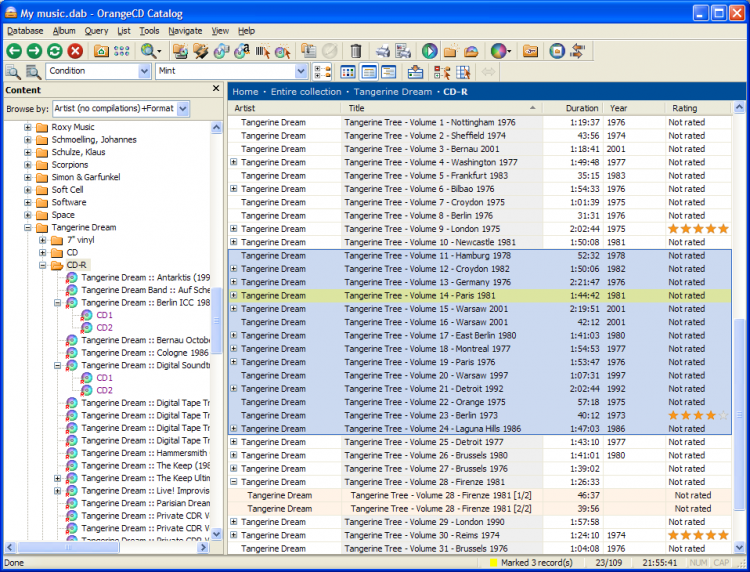Collapse the CD-R folder node
This screenshot has width=750, height=572.
point(43,265)
